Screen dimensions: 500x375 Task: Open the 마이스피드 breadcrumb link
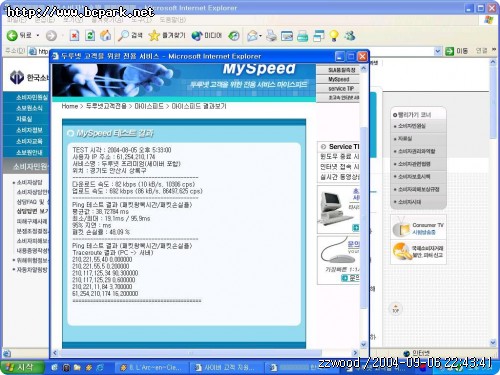coord(149,106)
